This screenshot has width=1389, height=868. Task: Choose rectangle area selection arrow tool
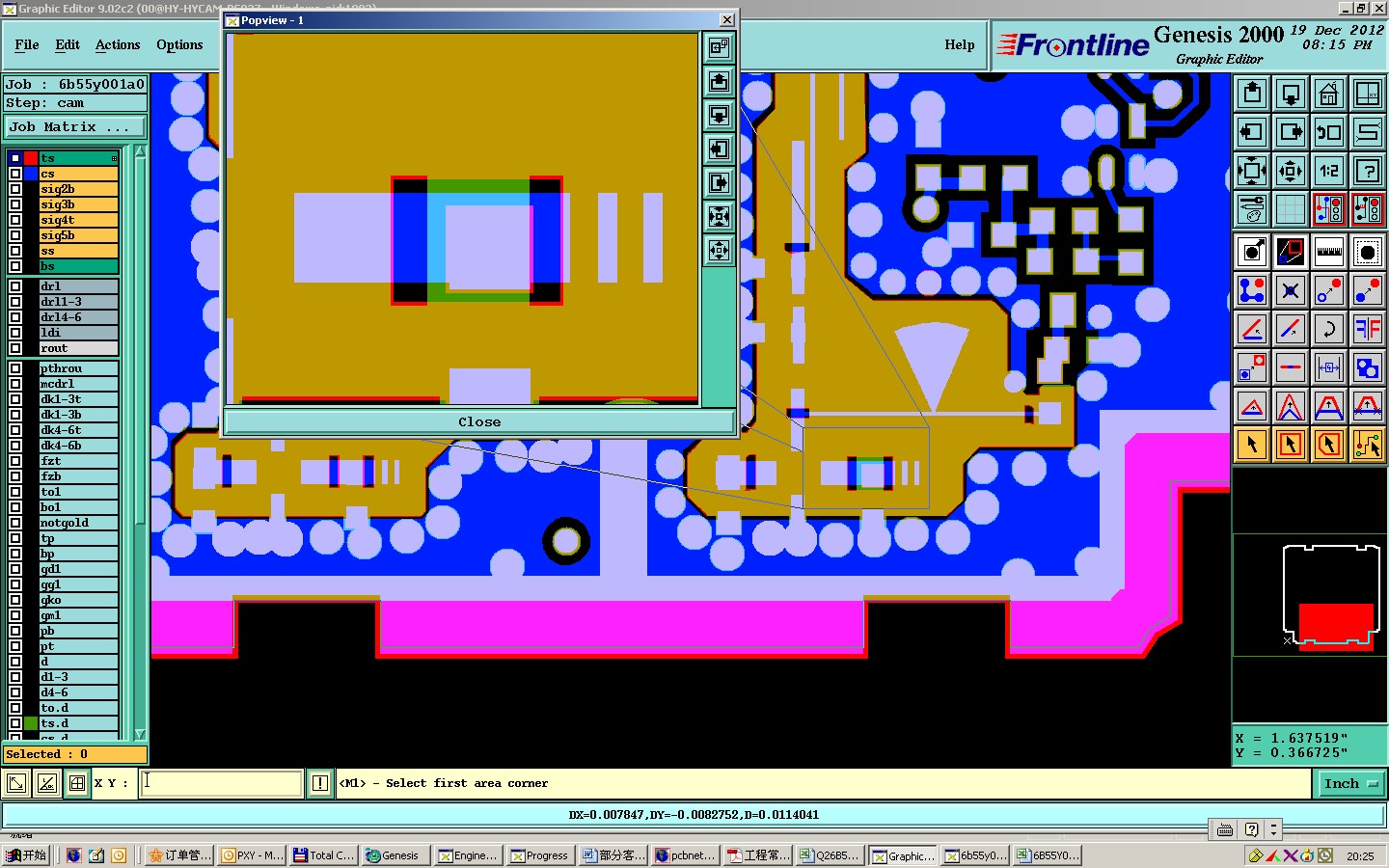coord(1291,445)
